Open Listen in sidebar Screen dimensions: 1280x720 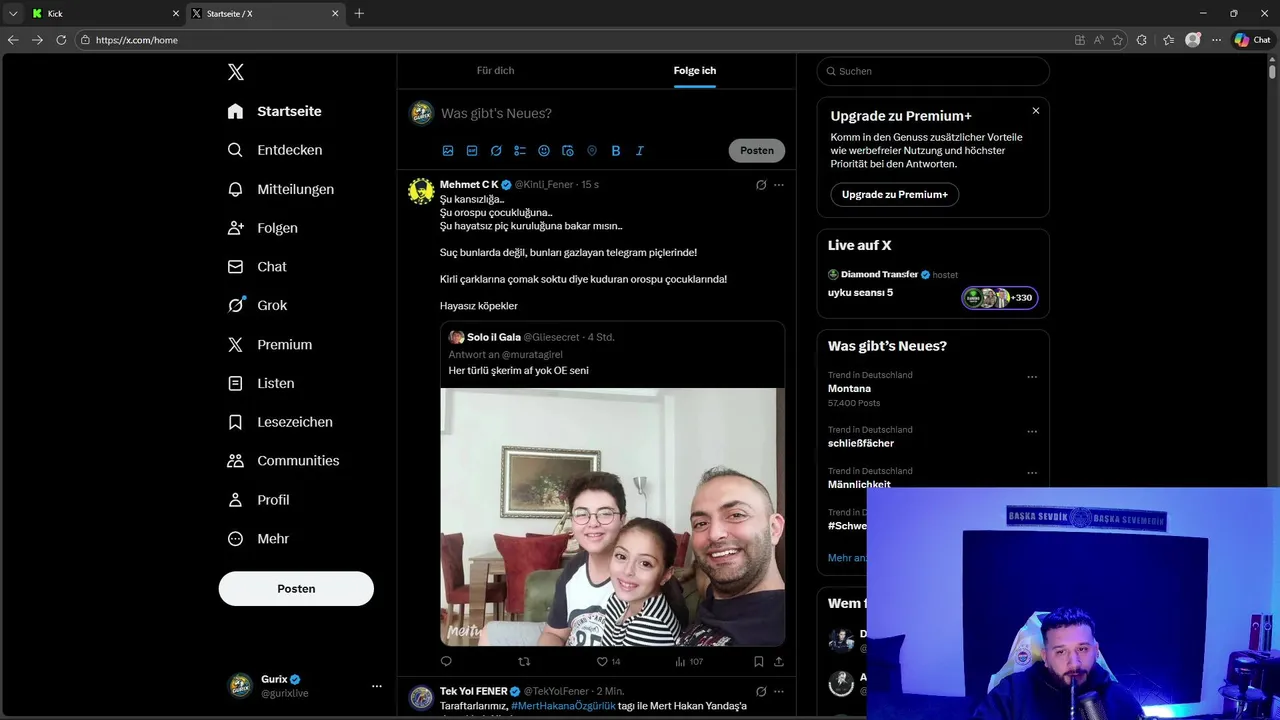click(x=260, y=383)
